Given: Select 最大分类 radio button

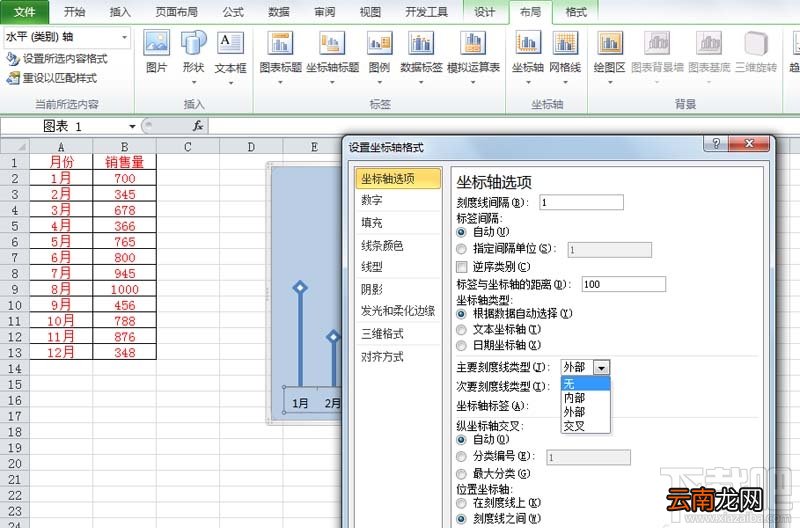Looking at the screenshot, I should [461, 474].
